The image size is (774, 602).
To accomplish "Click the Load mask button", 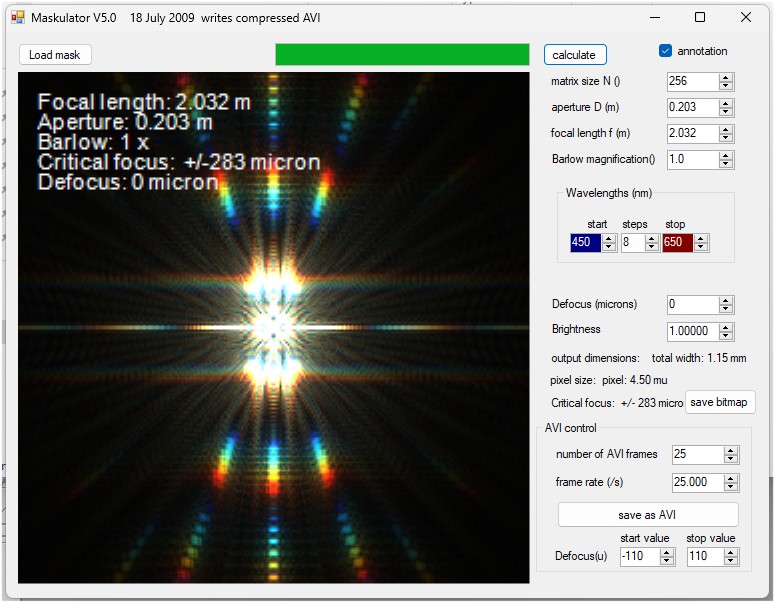I will coord(55,55).
